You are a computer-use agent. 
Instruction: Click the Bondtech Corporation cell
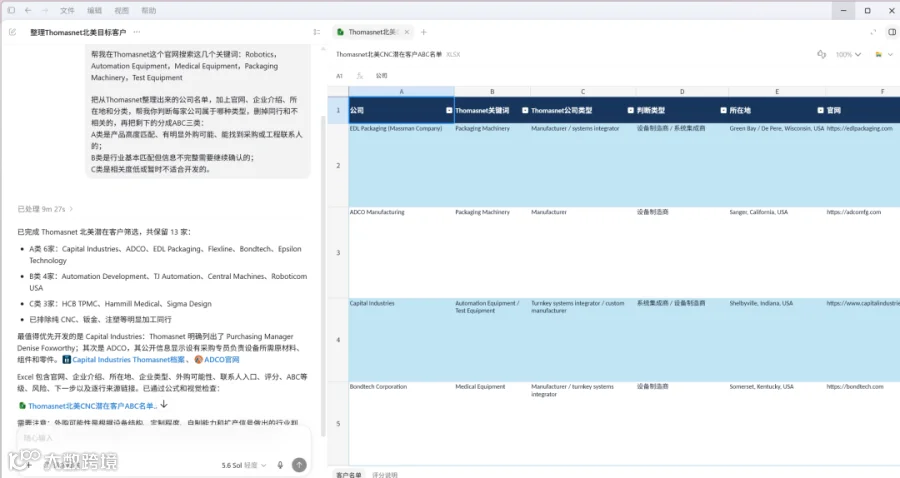[x=401, y=423]
